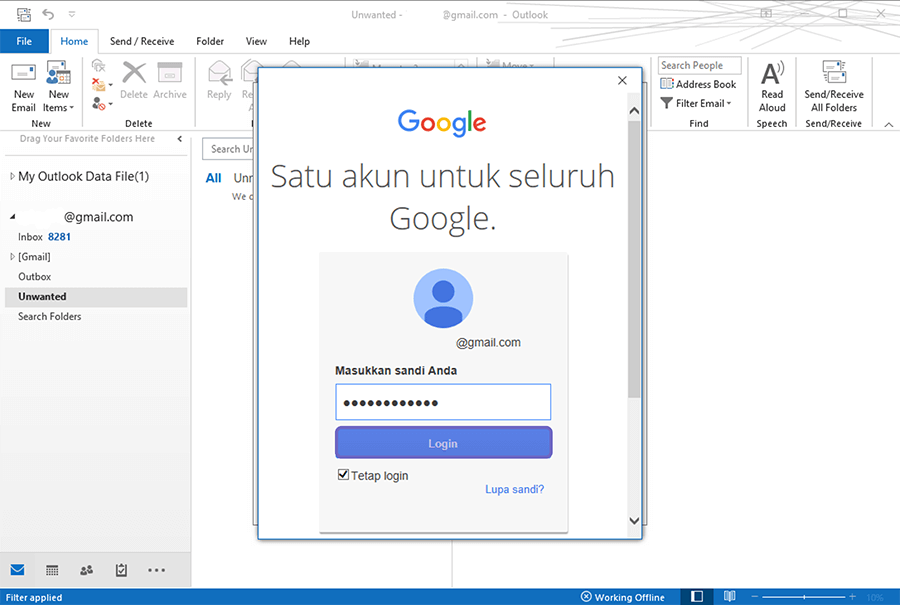
Task: Open the Address Book
Action: 698,84
